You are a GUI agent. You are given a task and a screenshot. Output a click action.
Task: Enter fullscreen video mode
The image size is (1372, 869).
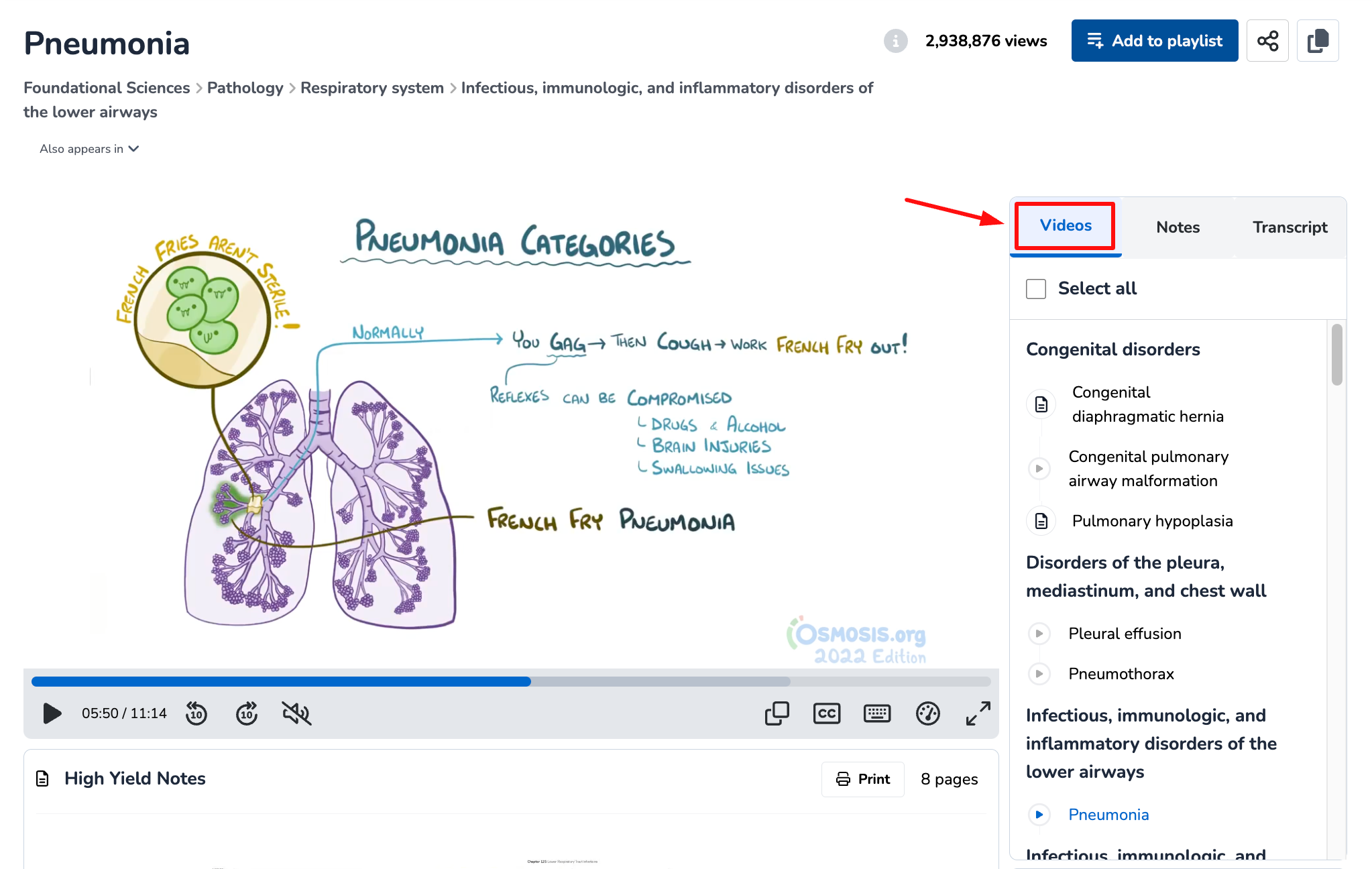coord(978,713)
